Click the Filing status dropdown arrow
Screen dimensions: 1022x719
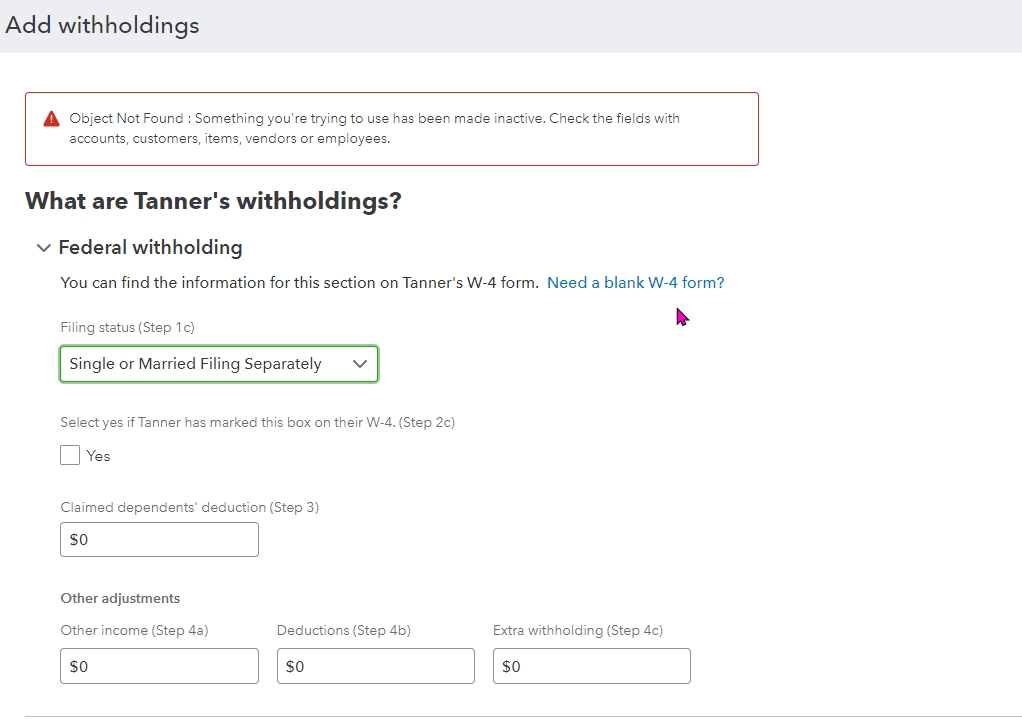[x=360, y=363]
